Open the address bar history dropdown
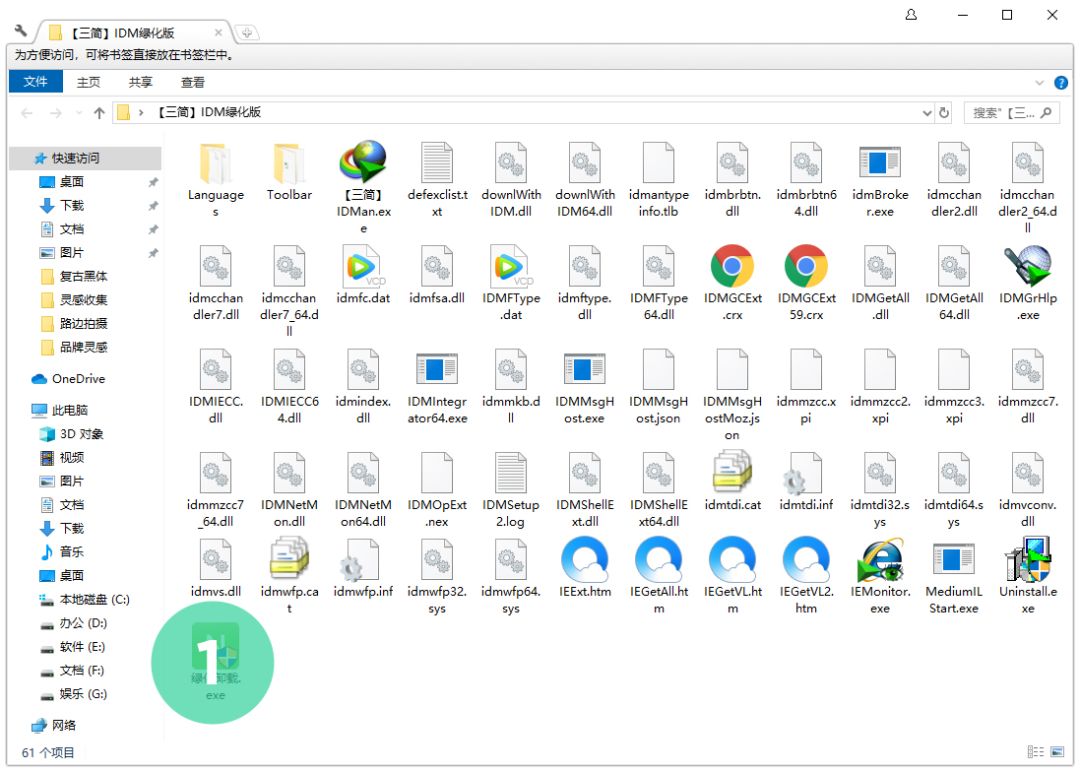Screen dimensions: 1080x772 click(x=927, y=113)
